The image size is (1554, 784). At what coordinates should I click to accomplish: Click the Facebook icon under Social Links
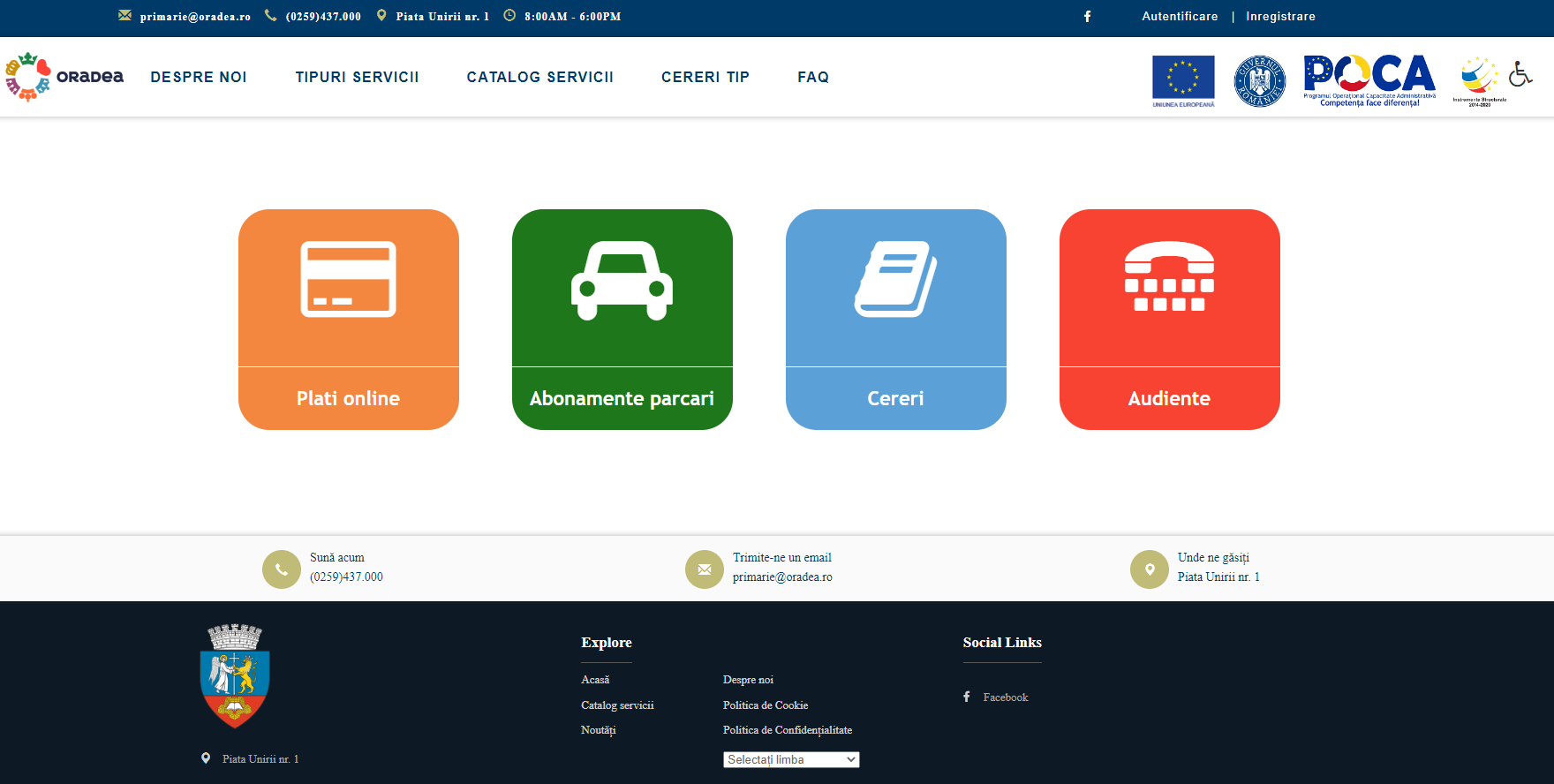(x=967, y=697)
